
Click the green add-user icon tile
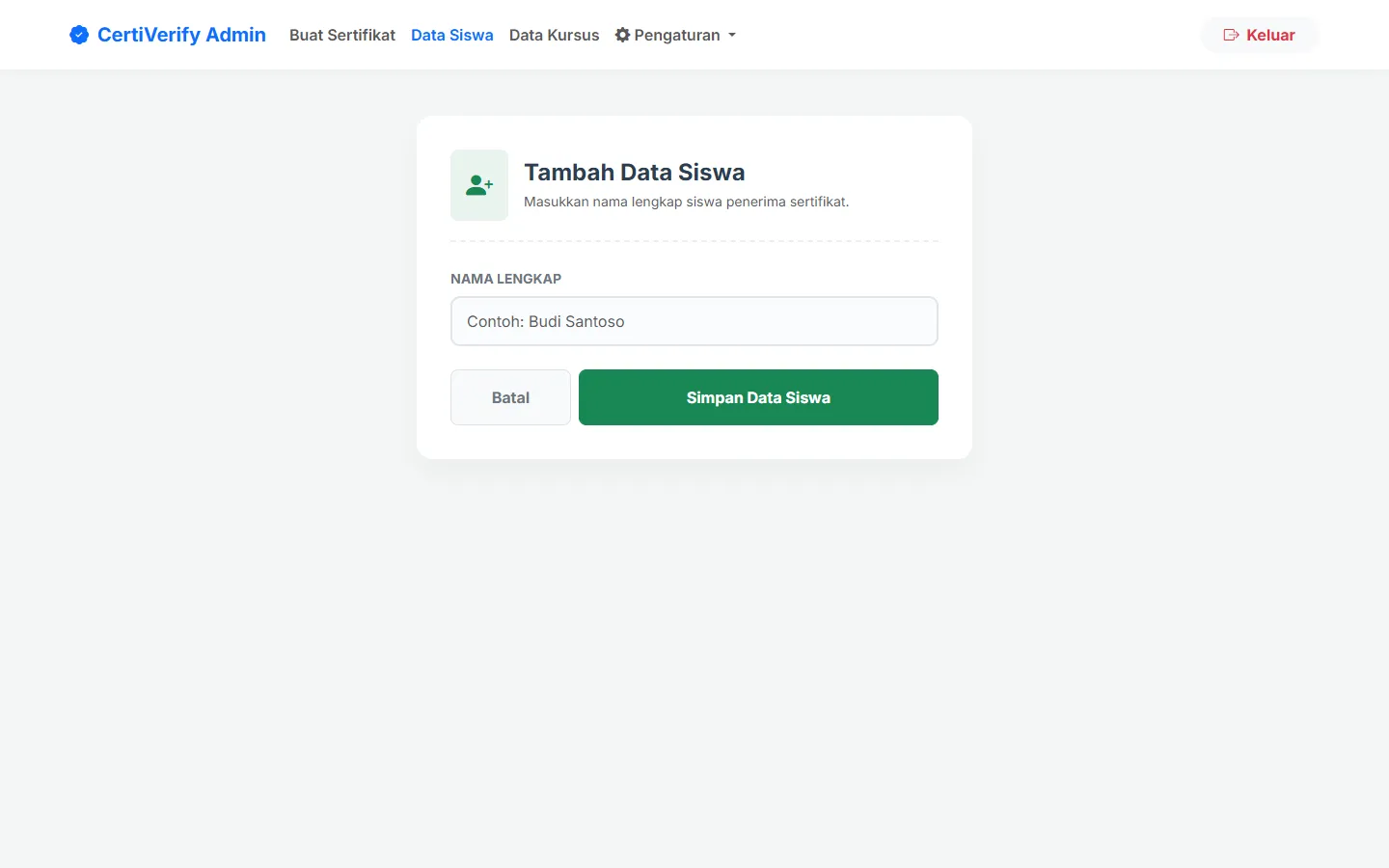[479, 185]
